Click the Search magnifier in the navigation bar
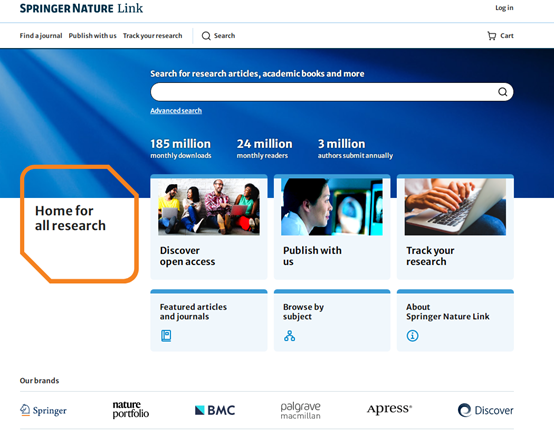Screen dimensions: 554x445 pos(206,36)
